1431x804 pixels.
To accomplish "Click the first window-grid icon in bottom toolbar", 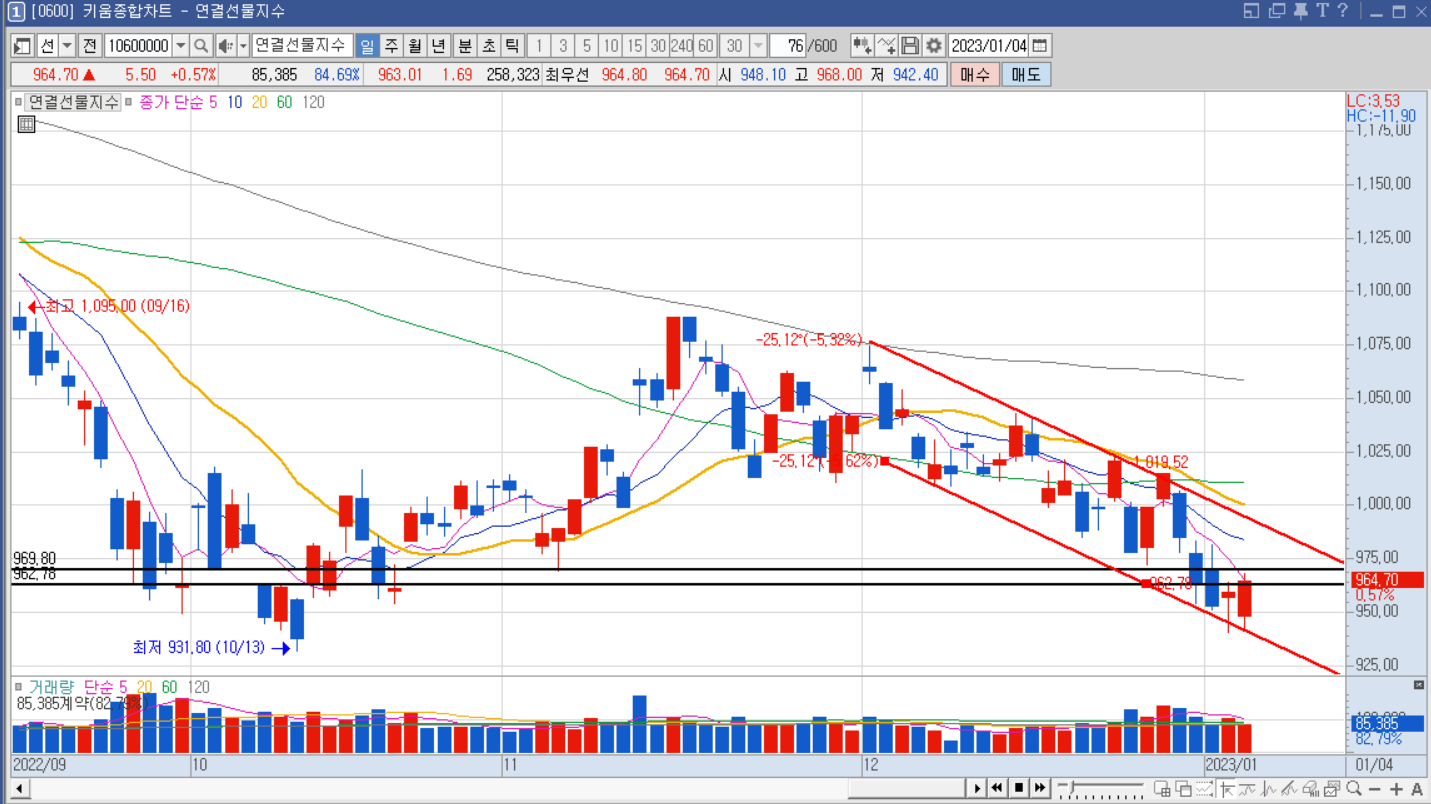I will tap(1161, 788).
